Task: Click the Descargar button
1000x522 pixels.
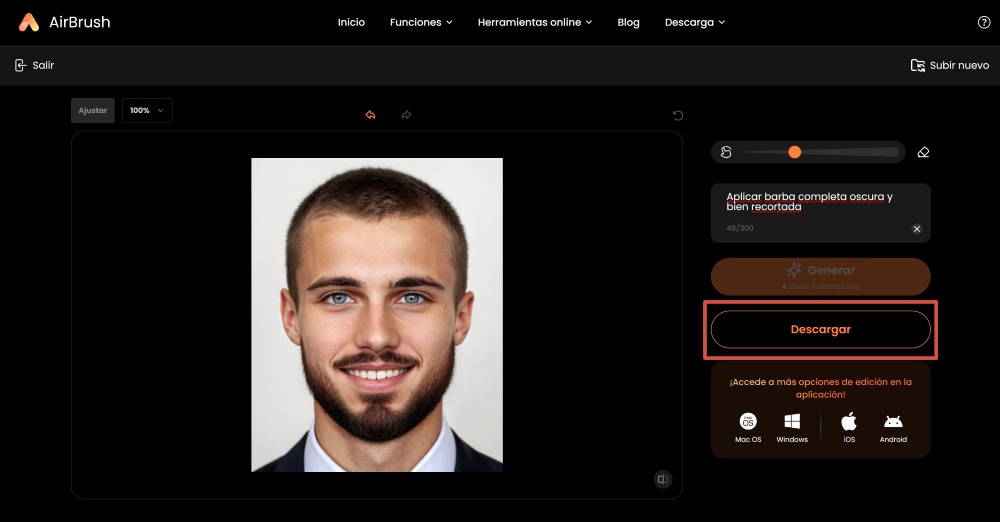Action: (x=820, y=329)
